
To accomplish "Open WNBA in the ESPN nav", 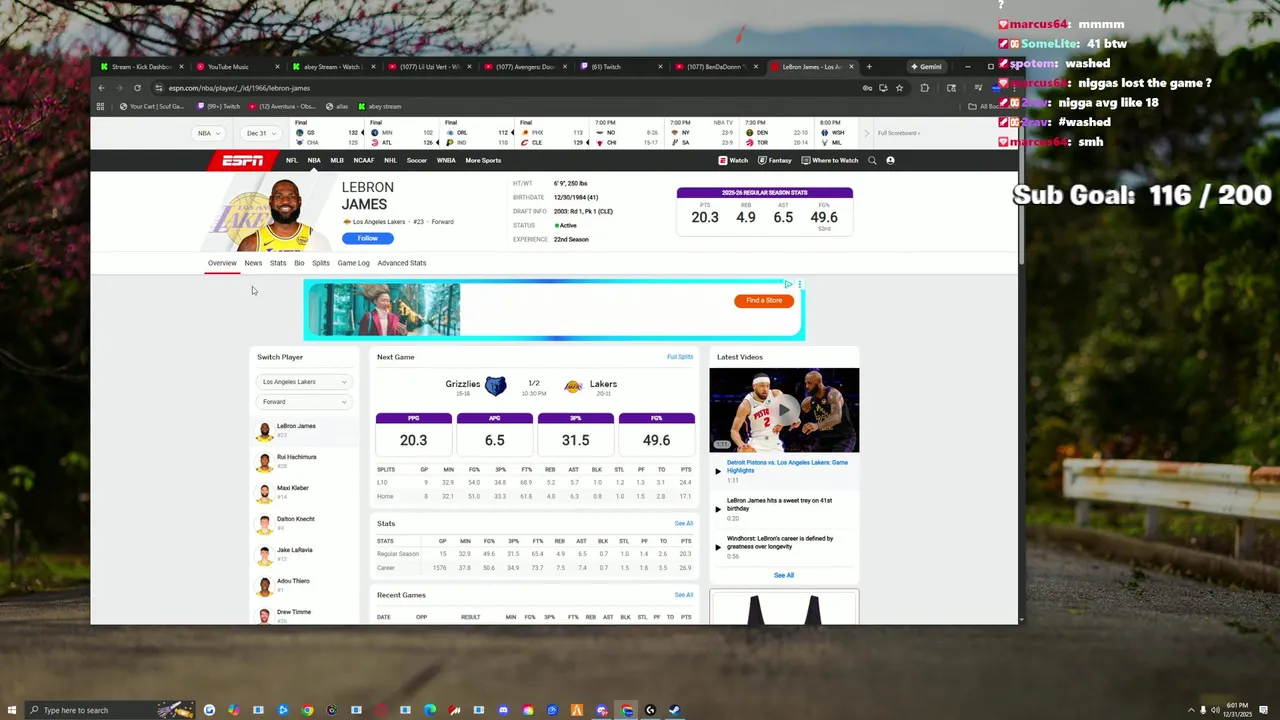I will [x=446, y=160].
